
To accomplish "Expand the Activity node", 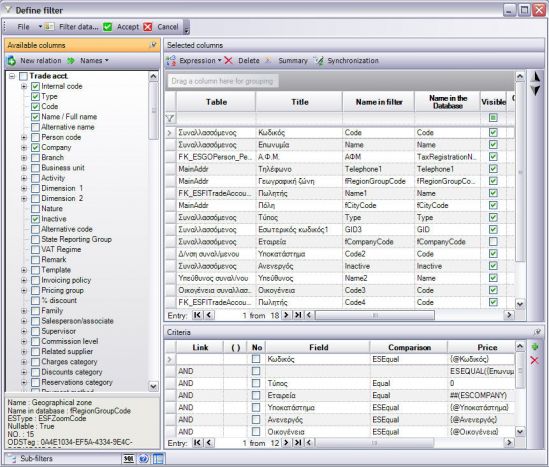I will pos(24,178).
